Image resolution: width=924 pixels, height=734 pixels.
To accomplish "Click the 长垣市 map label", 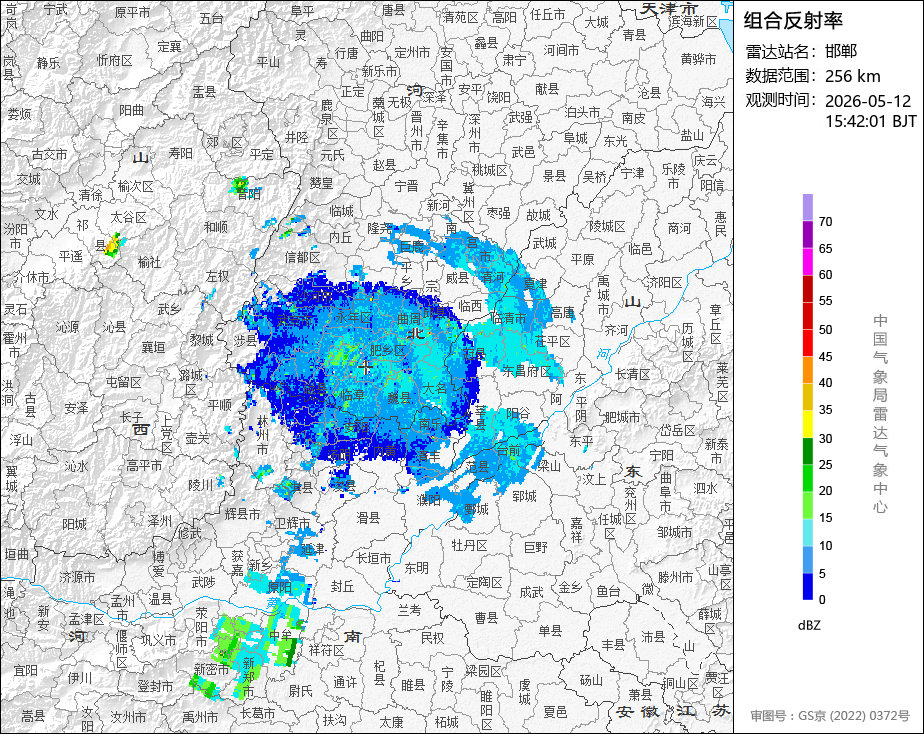I will 374,557.
